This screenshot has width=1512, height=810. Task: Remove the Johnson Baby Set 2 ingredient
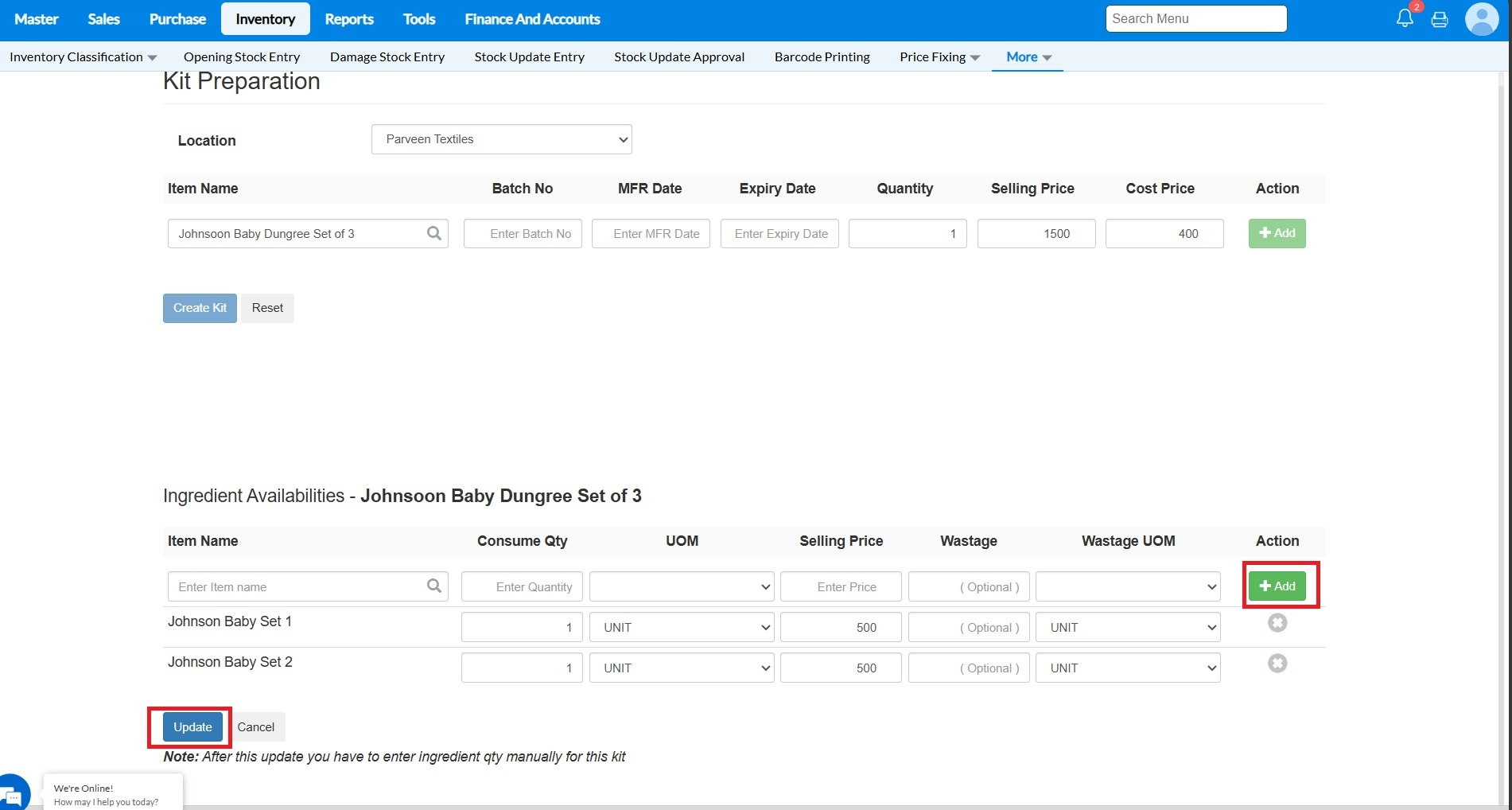[1277, 664]
